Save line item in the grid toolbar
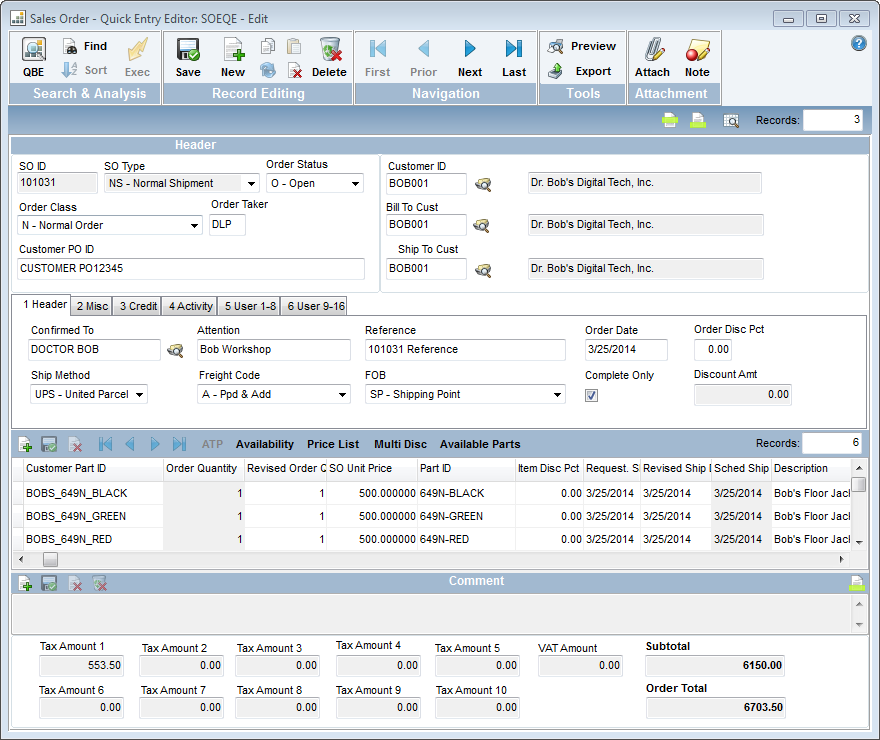Viewport: 880px width, 740px height. click(x=49, y=445)
